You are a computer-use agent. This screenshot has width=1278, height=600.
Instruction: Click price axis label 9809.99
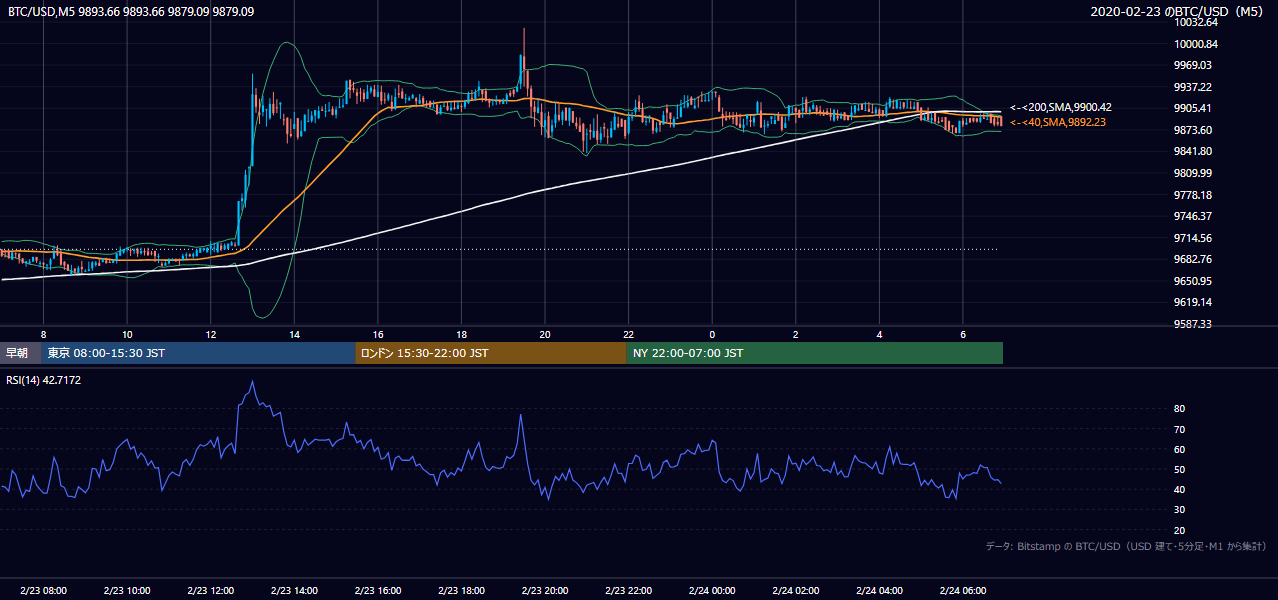tap(1193, 173)
